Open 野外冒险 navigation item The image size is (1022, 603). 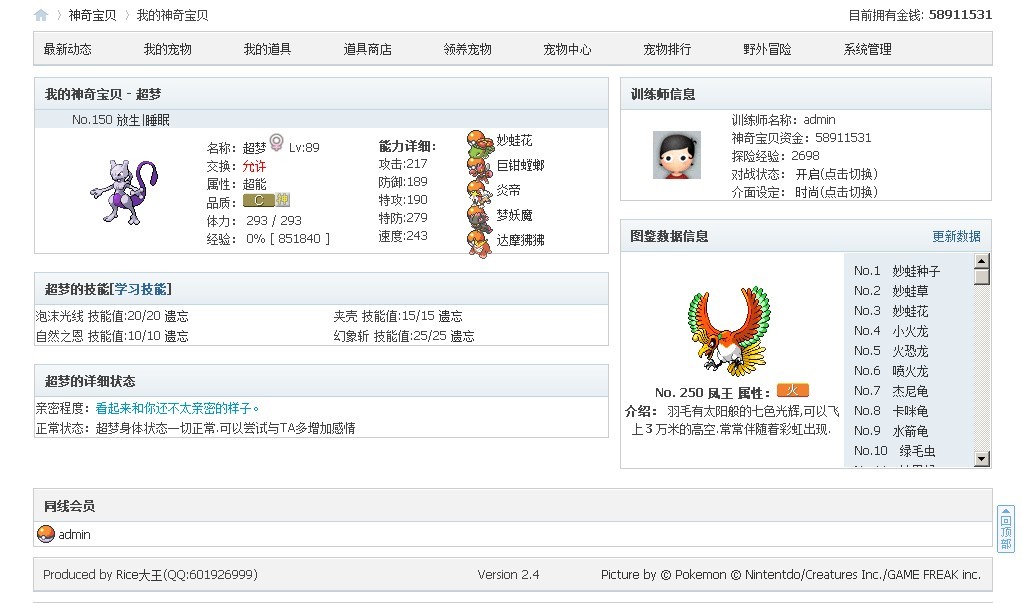(x=767, y=49)
